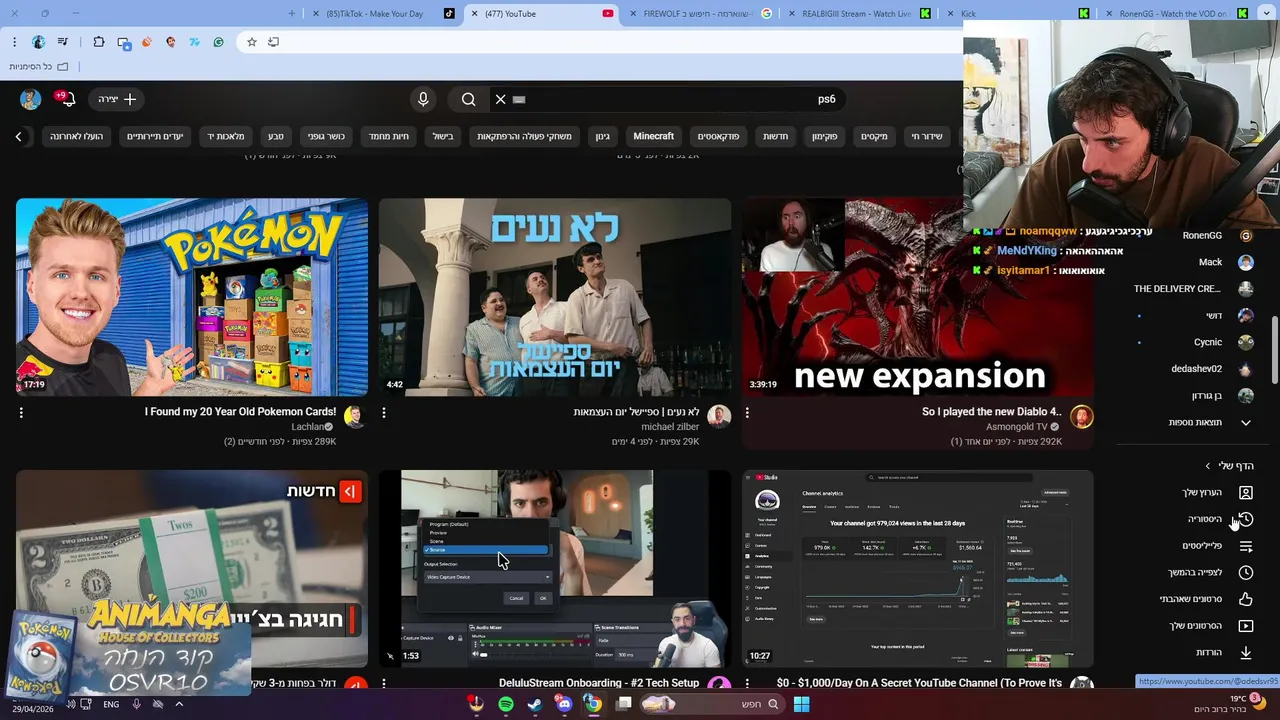Open Spotify from the taskbar
The image size is (1280, 720).
point(506,704)
